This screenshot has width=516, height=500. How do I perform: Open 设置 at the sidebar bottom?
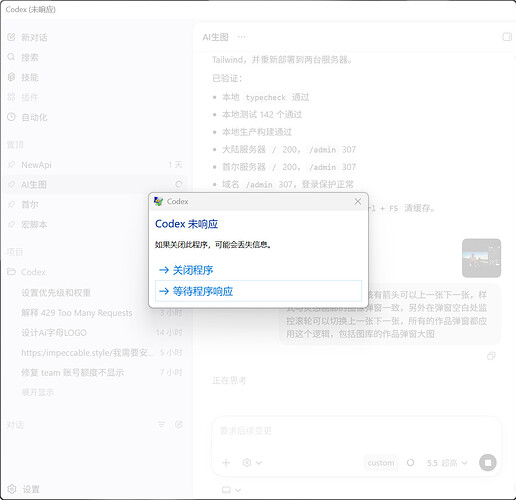tap(31, 489)
